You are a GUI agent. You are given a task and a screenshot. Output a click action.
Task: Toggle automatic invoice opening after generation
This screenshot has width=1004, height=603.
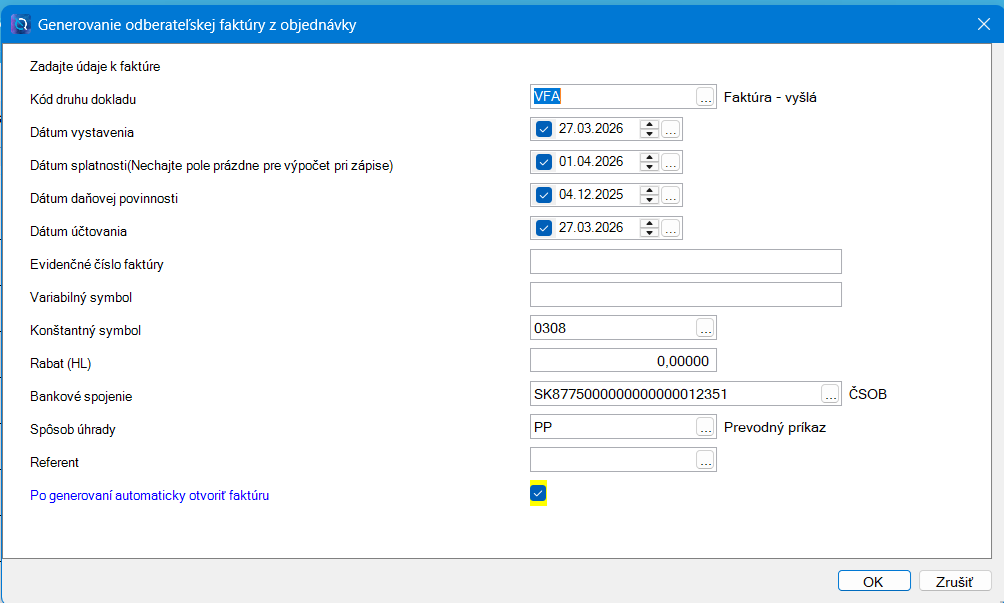pos(538,493)
